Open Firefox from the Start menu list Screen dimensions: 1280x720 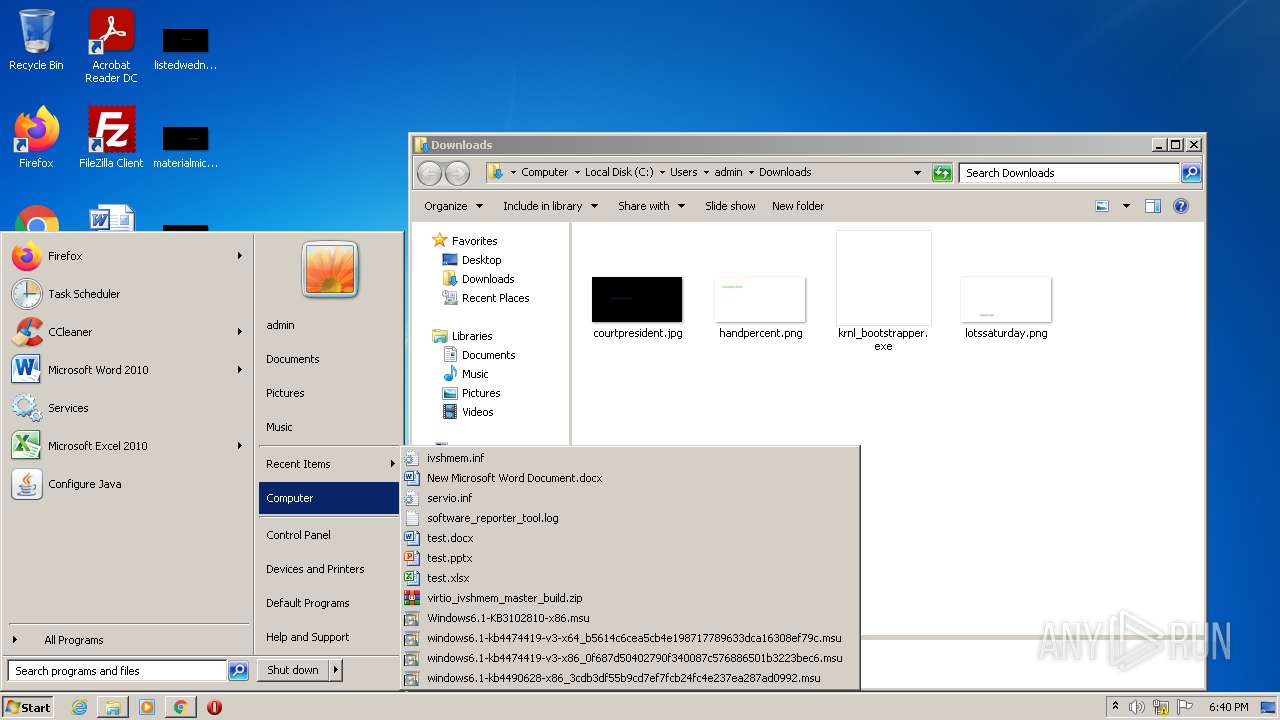(126, 256)
